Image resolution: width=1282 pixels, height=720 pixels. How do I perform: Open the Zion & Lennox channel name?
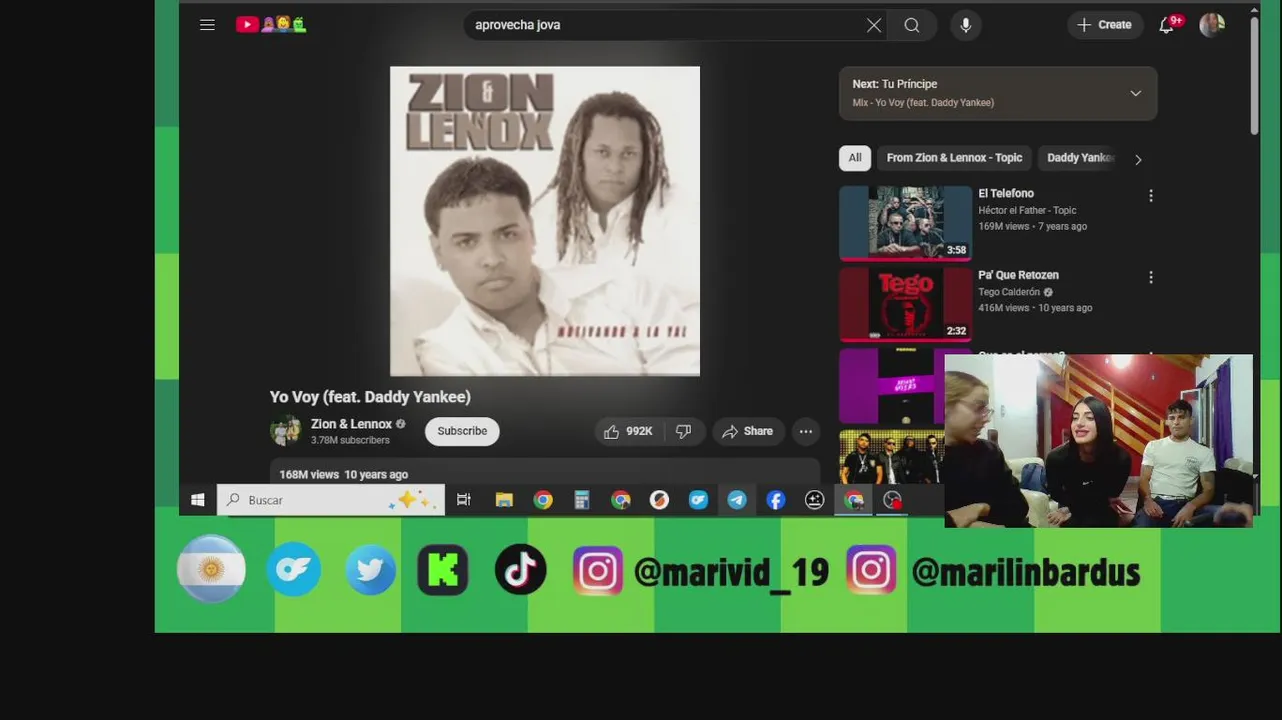351,424
